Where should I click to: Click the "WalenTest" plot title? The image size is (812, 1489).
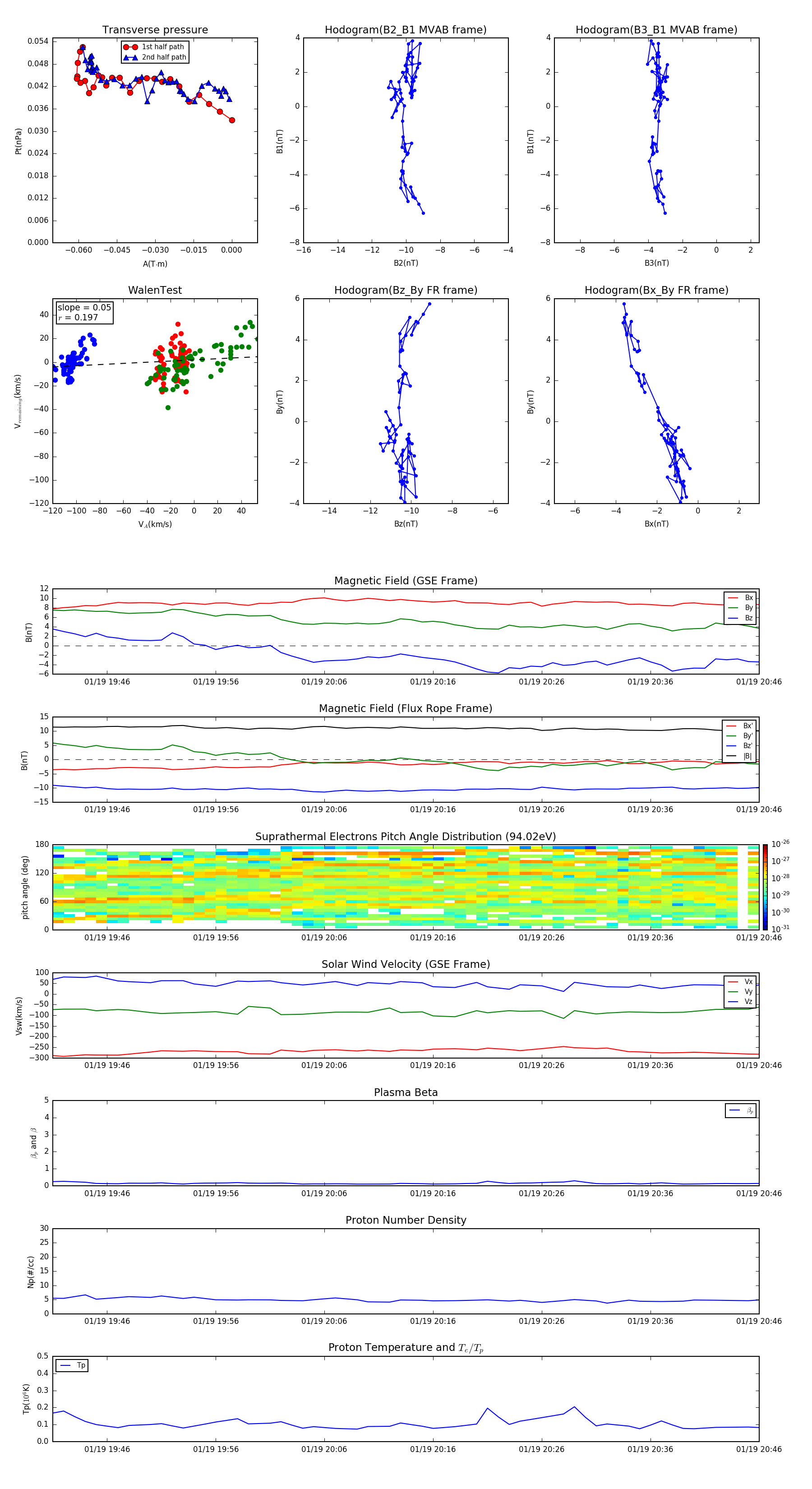point(155,290)
